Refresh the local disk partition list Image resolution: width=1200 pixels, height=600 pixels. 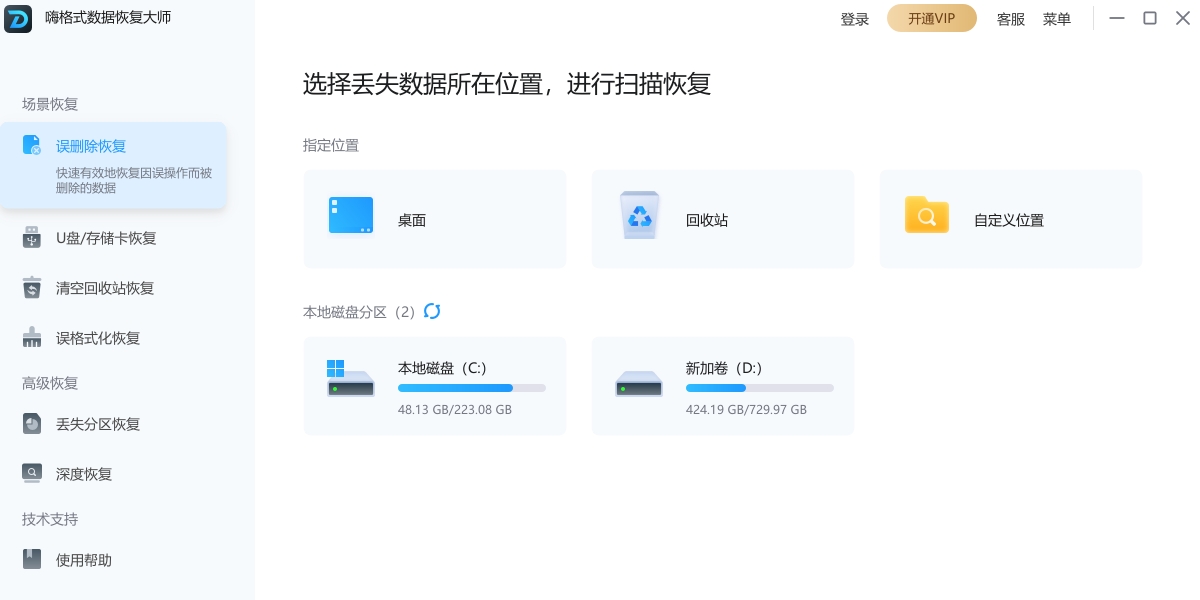click(432, 312)
